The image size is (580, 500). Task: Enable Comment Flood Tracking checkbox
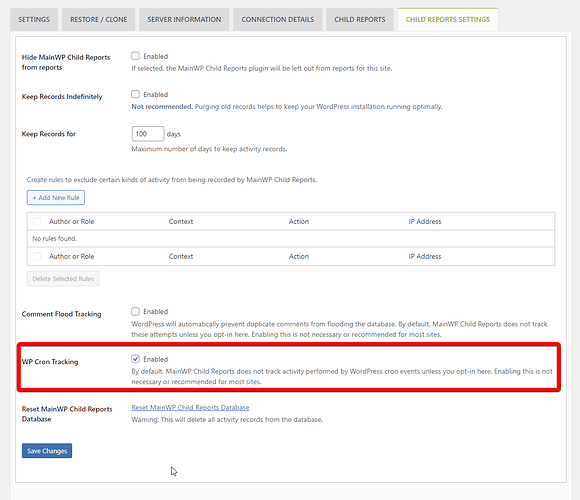coord(135,311)
